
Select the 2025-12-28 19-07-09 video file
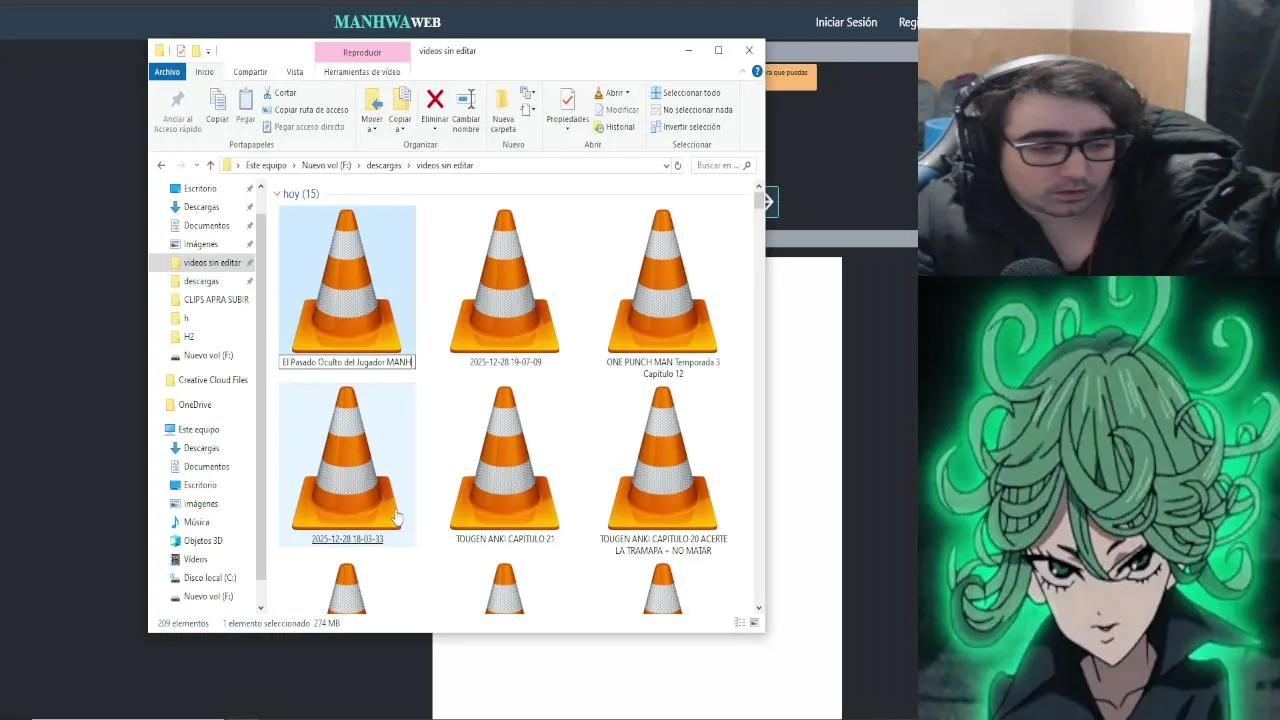(x=505, y=288)
